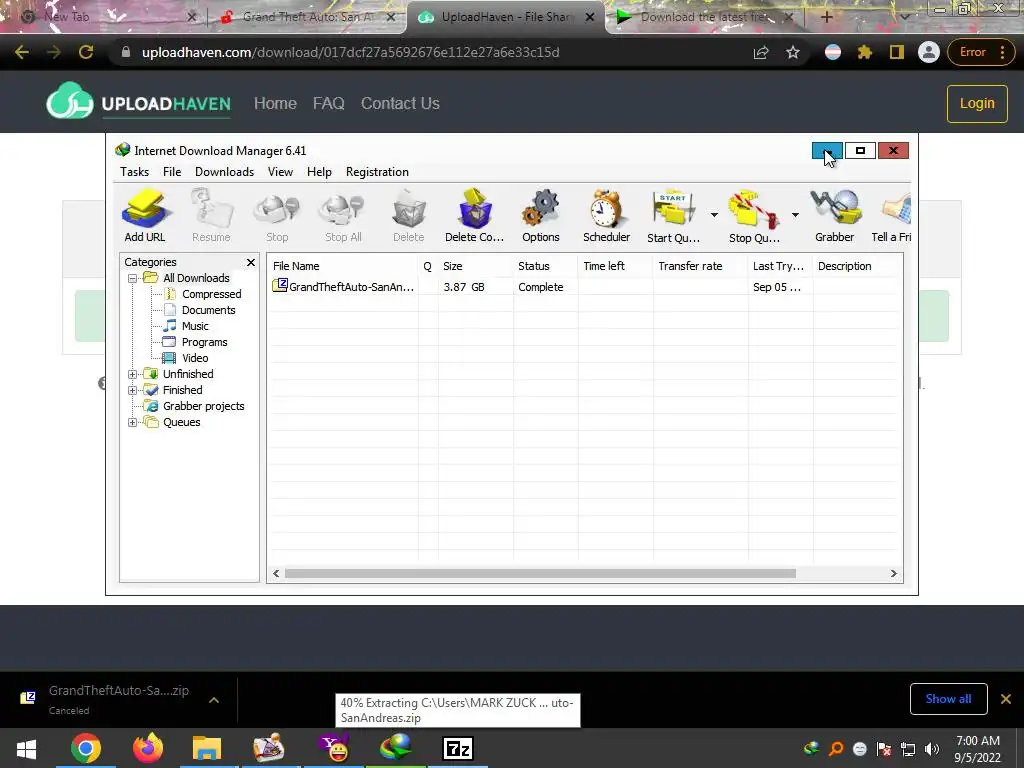Open the browser extensions puzzle icon
This screenshot has width=1024, height=768.
(865, 52)
